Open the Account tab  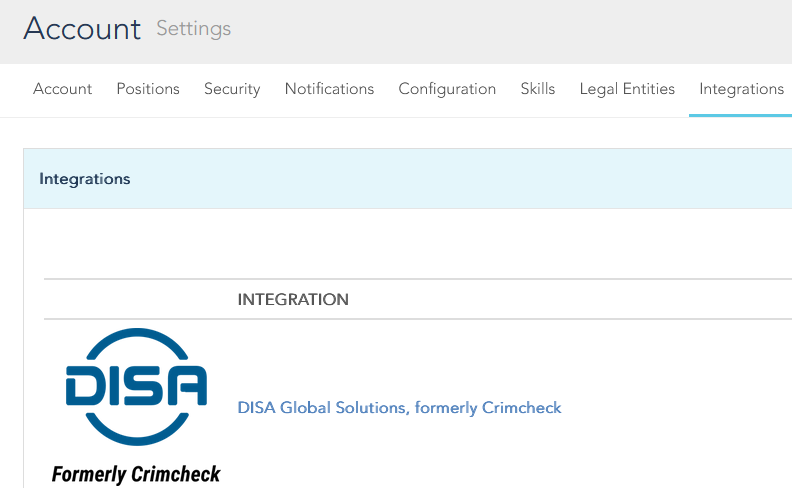click(x=63, y=89)
